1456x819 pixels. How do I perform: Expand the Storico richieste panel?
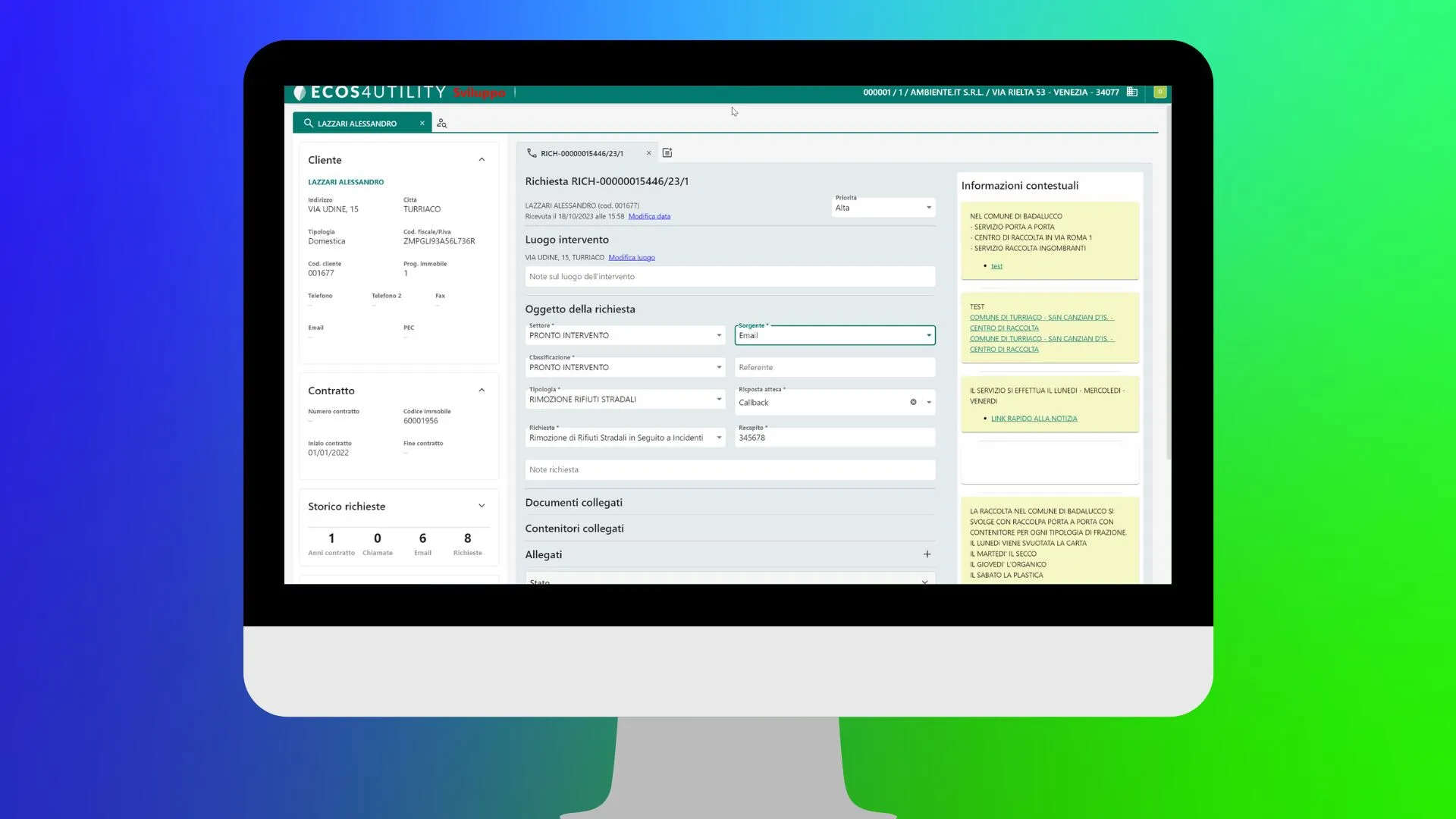pos(482,507)
